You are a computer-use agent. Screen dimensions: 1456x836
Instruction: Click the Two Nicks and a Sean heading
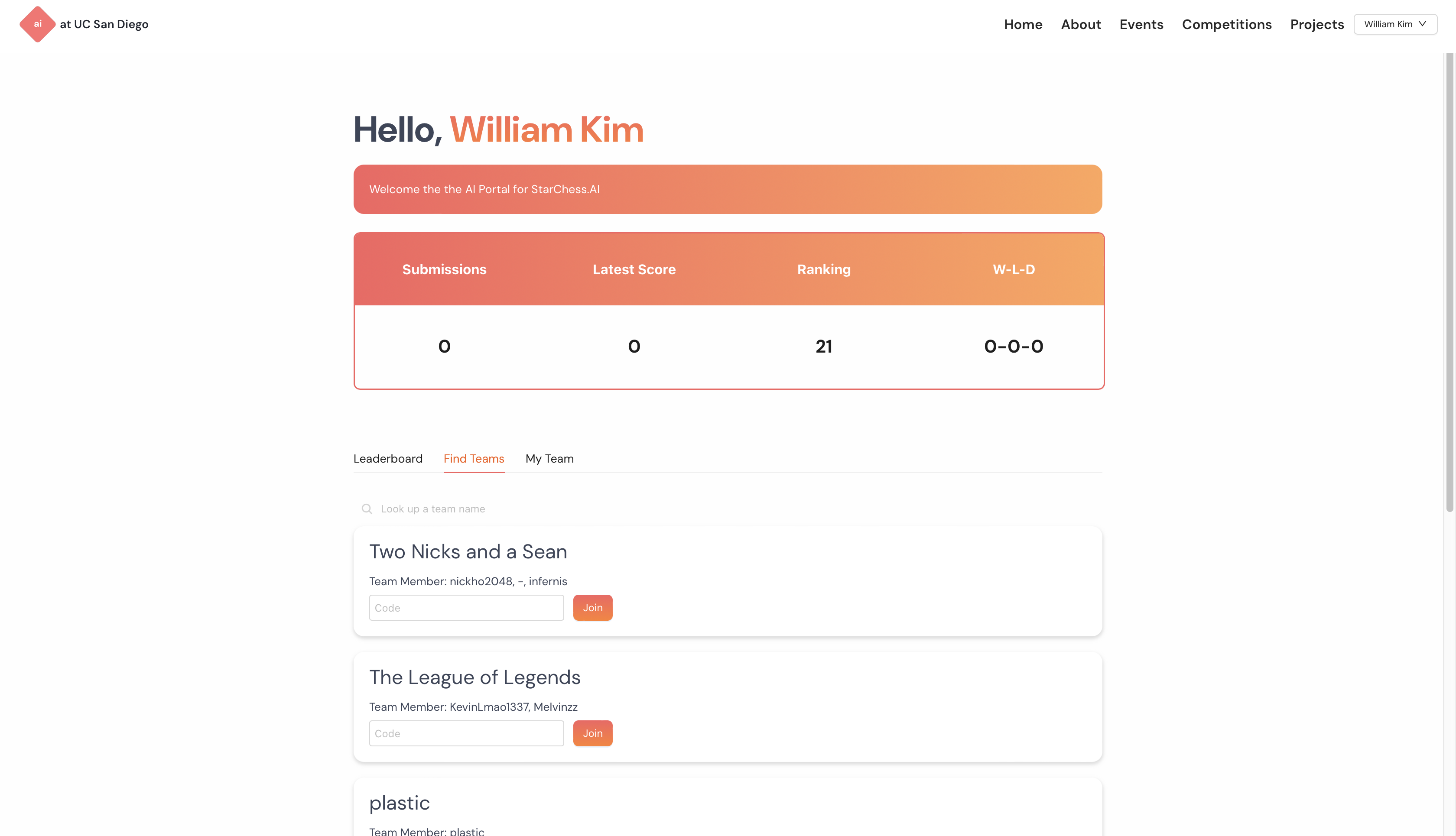pos(468,551)
